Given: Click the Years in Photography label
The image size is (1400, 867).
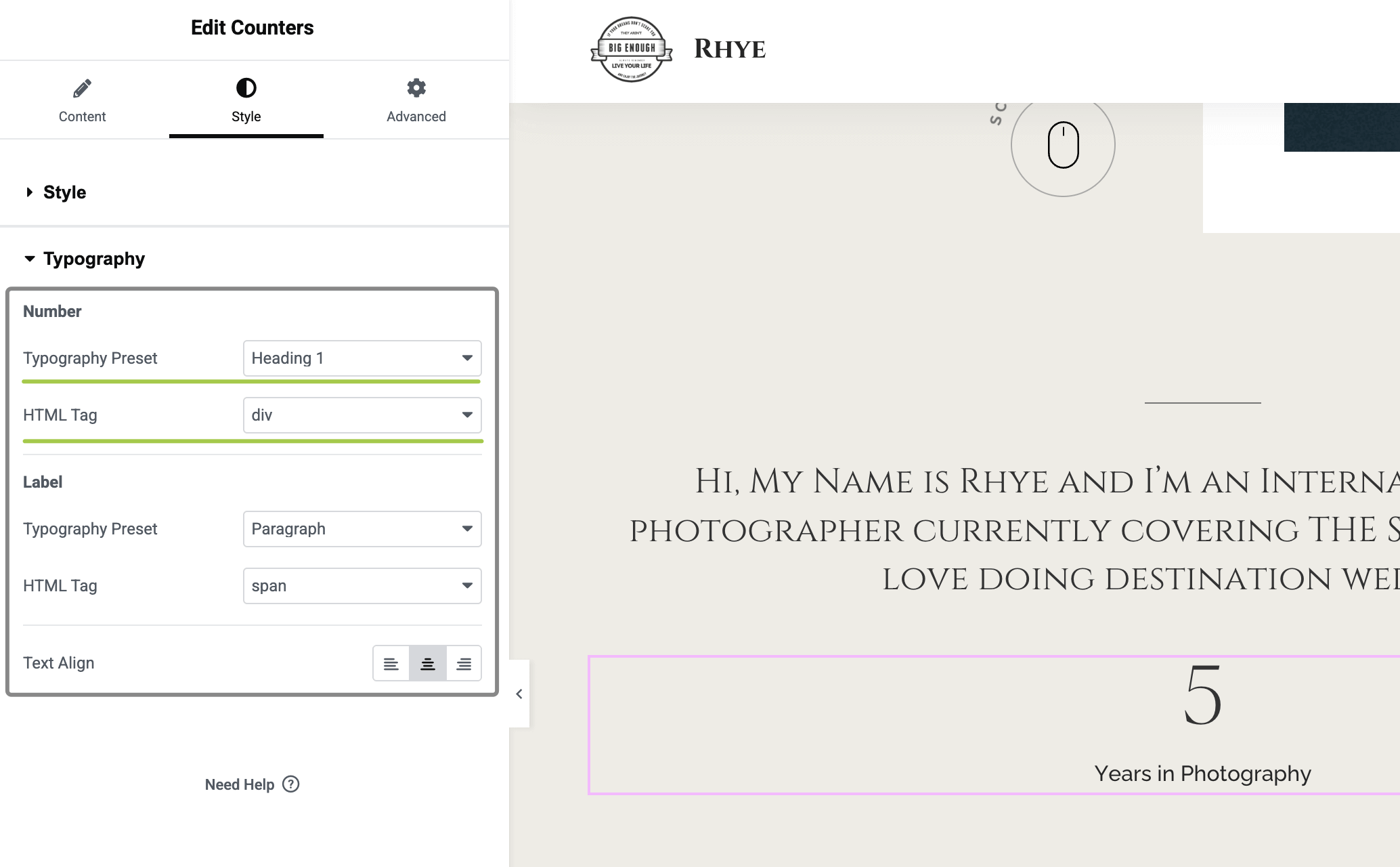Looking at the screenshot, I should [1202, 774].
